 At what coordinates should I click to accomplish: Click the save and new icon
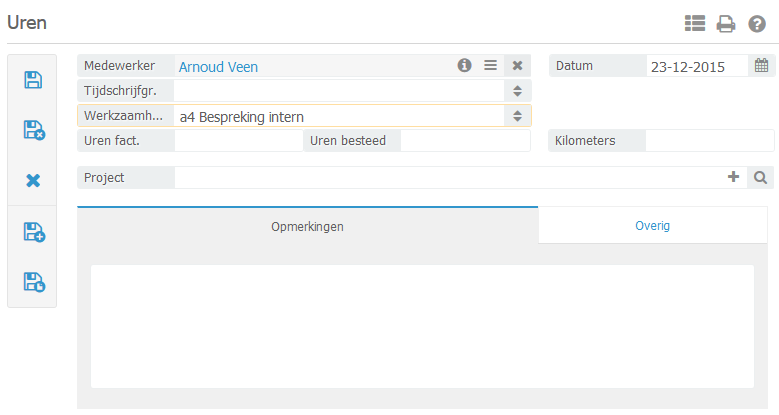pyautogui.click(x=33, y=232)
